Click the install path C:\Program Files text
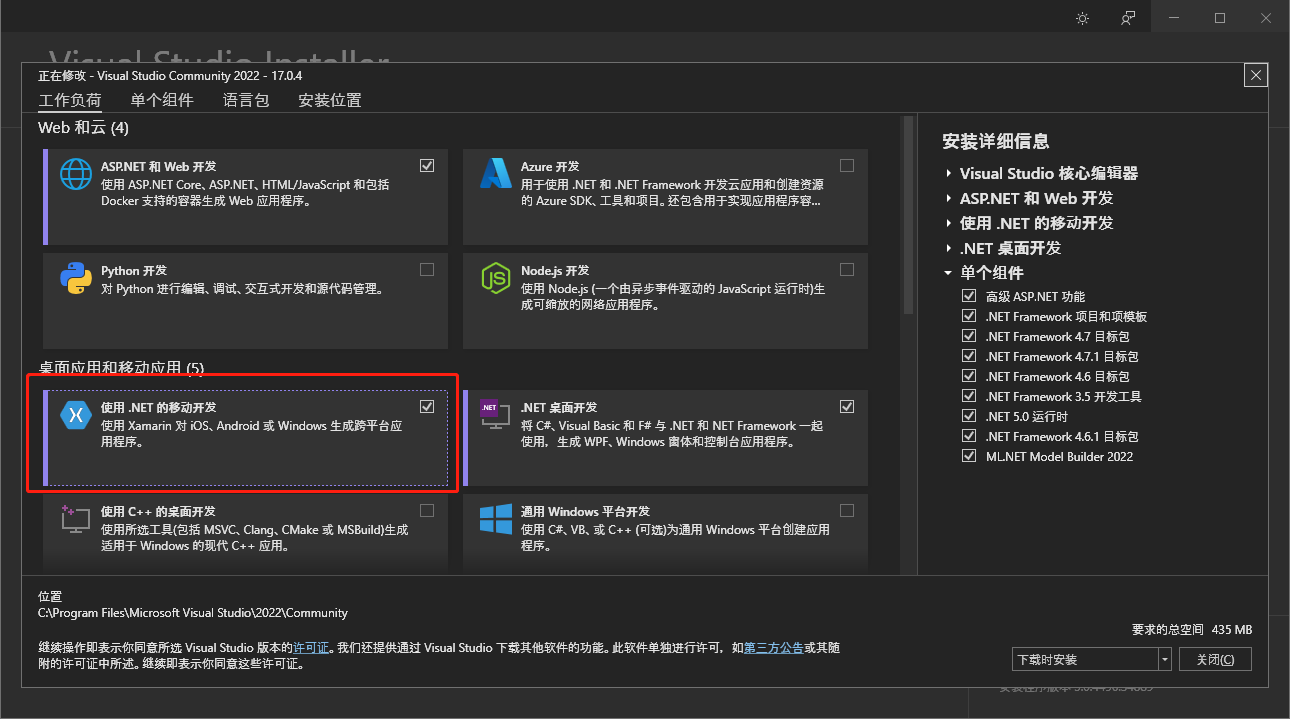Image resolution: width=1290 pixels, height=719 pixels. [193, 613]
